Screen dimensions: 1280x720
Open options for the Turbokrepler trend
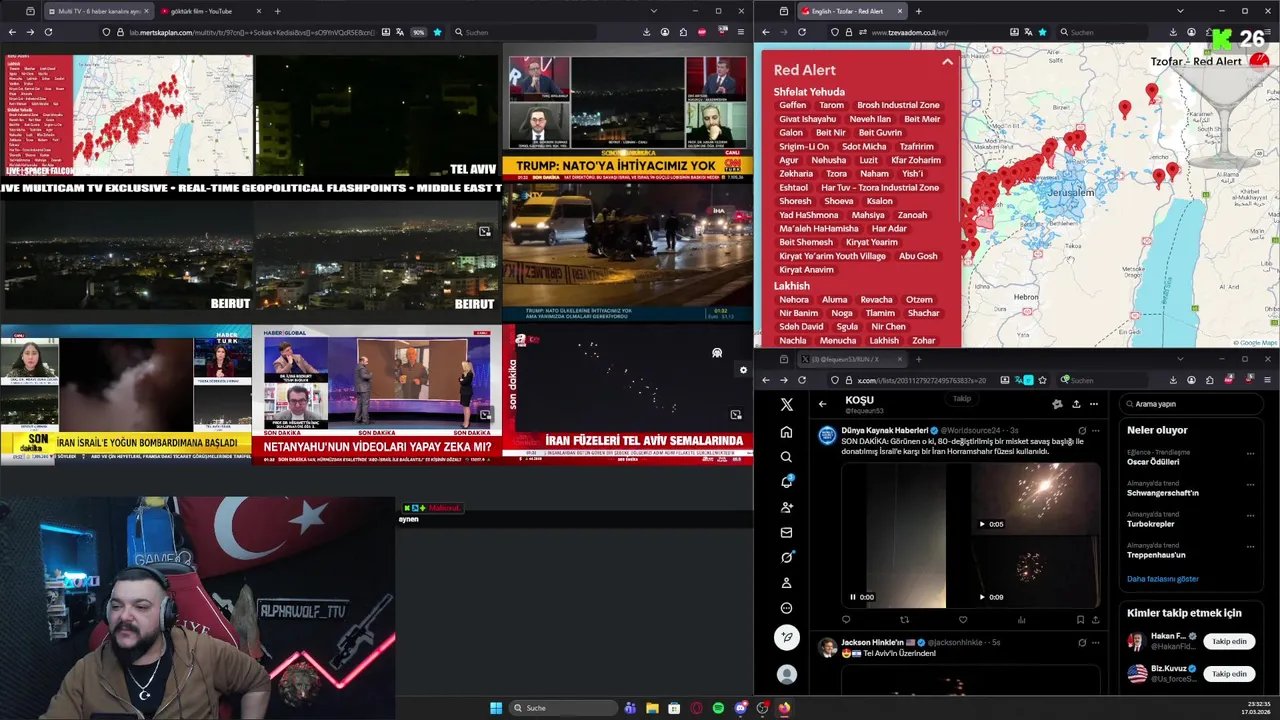[1250, 516]
